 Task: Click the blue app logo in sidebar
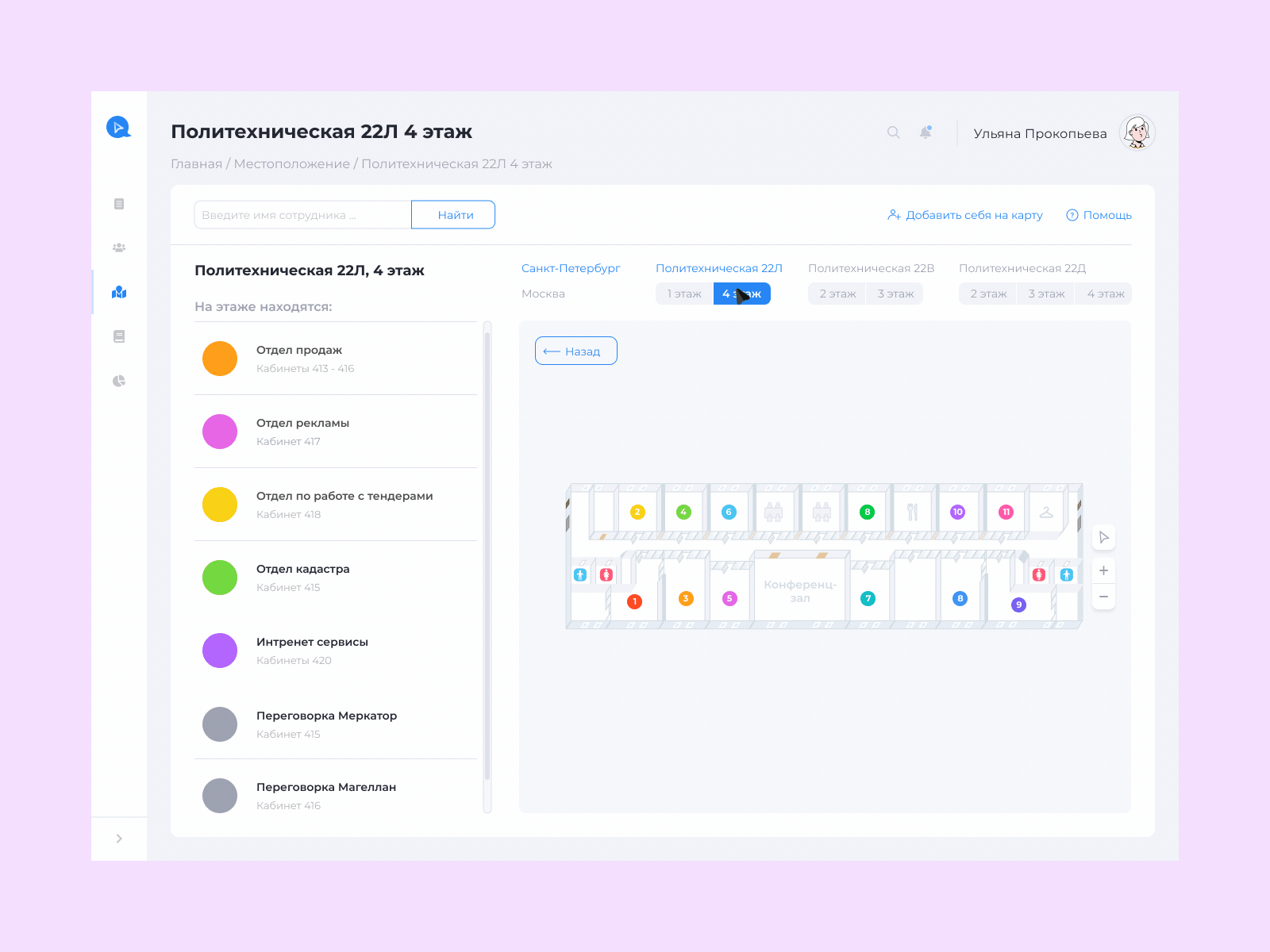(x=118, y=127)
